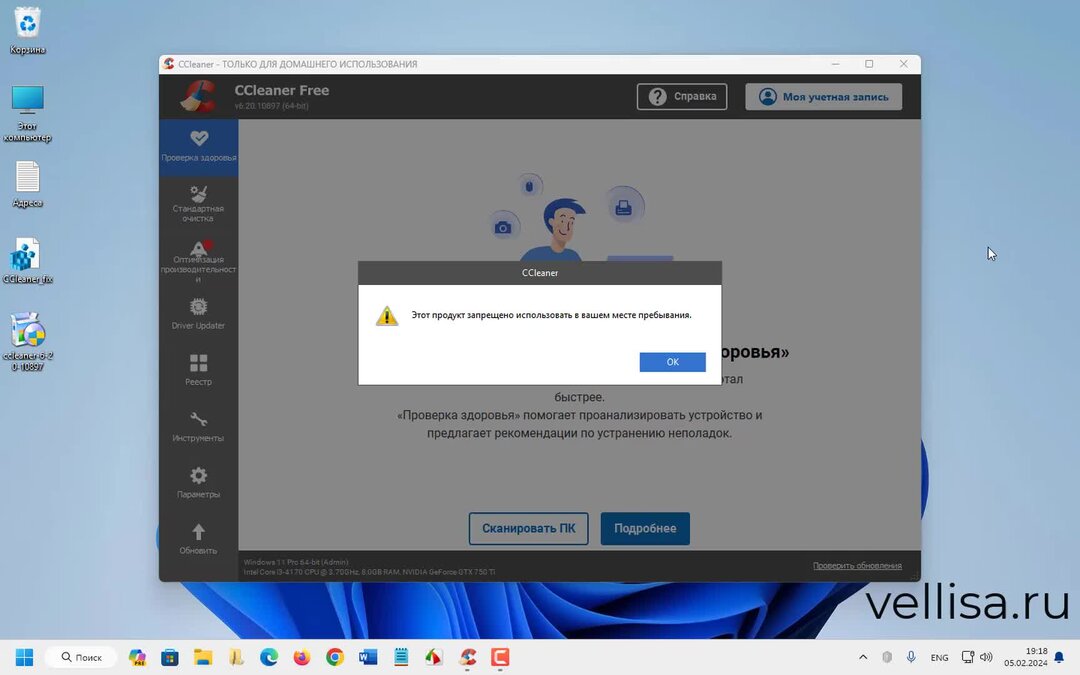Click the warning triangle icon in the dialog
Image resolution: width=1080 pixels, height=675 pixels.
pos(387,315)
